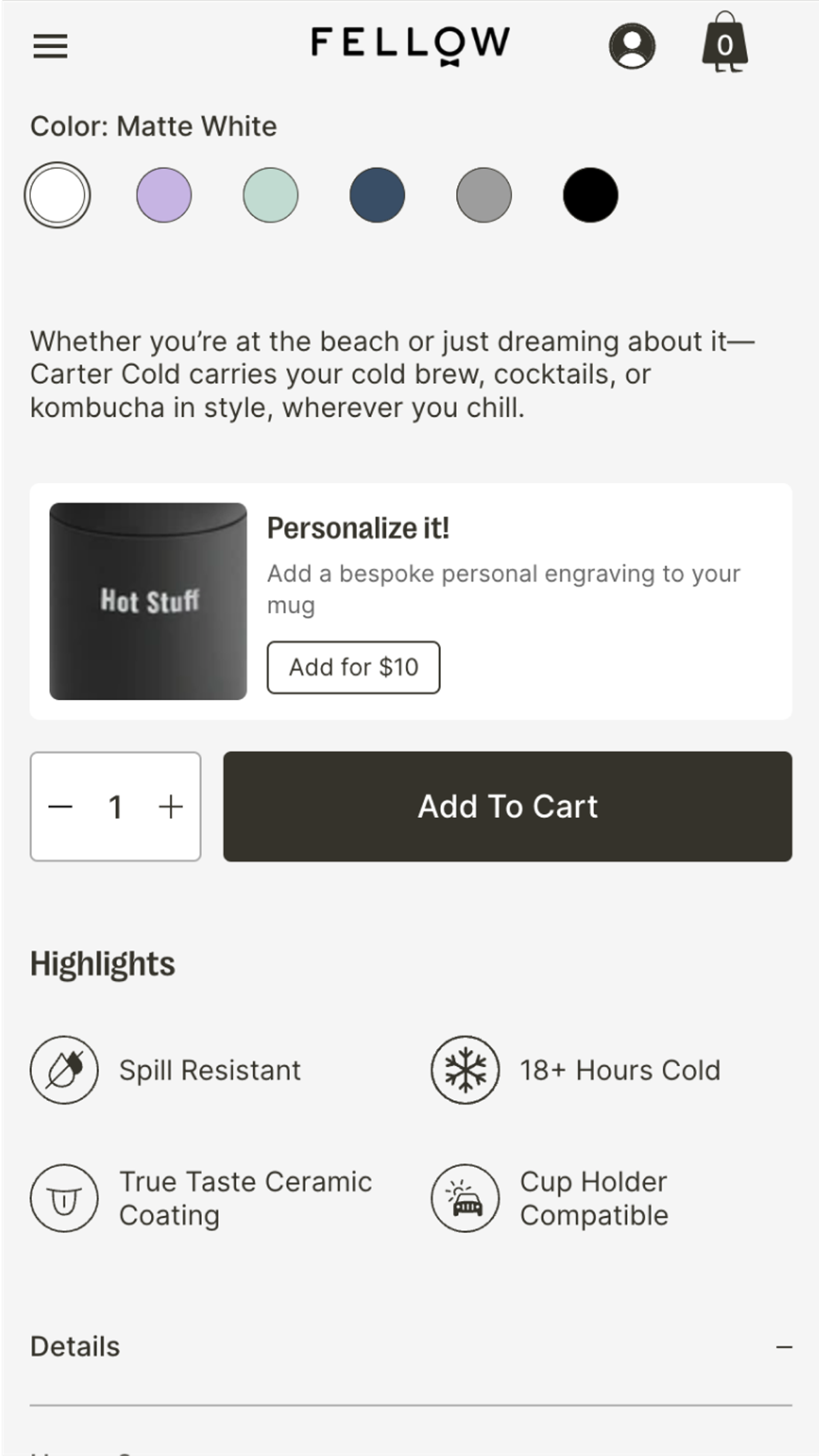This screenshot has width=819, height=1456.
Task: Click the 18+ Hours Cold snowflake icon
Action: 465,1070
